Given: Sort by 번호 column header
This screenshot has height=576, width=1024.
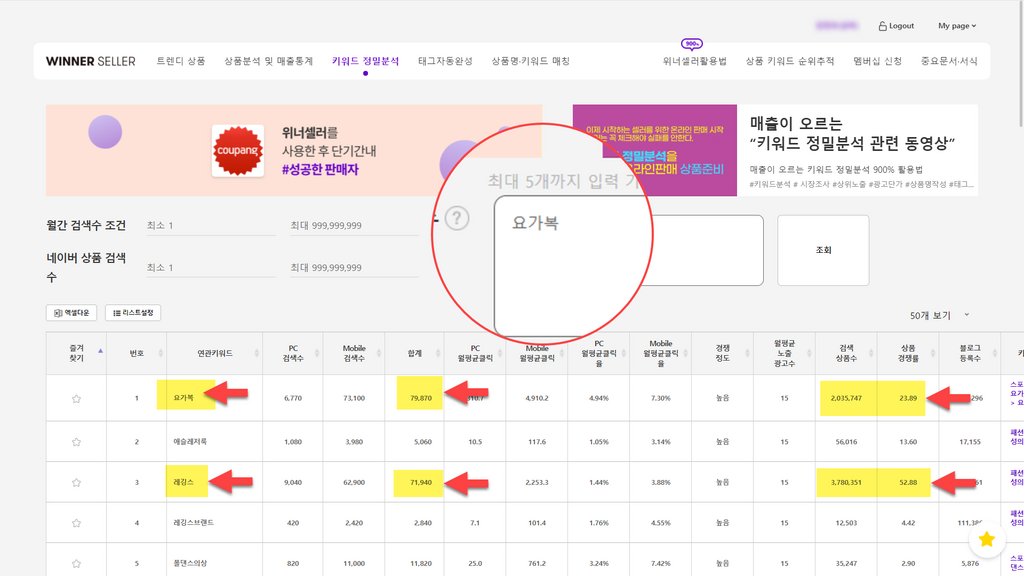Looking at the screenshot, I should [x=136, y=353].
